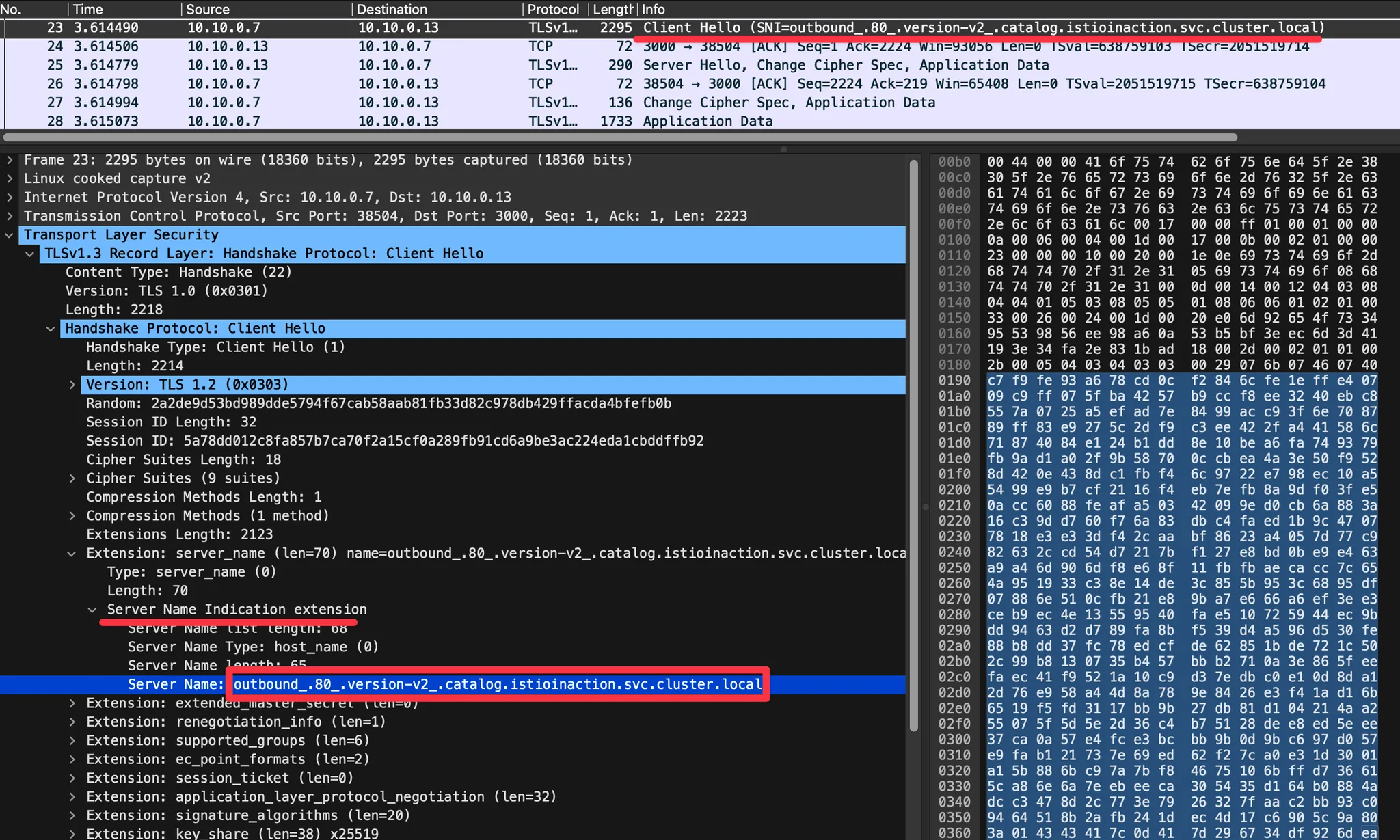Click the packet details vertical scrollbar
The width and height of the screenshot is (1400, 840).
tap(913, 444)
